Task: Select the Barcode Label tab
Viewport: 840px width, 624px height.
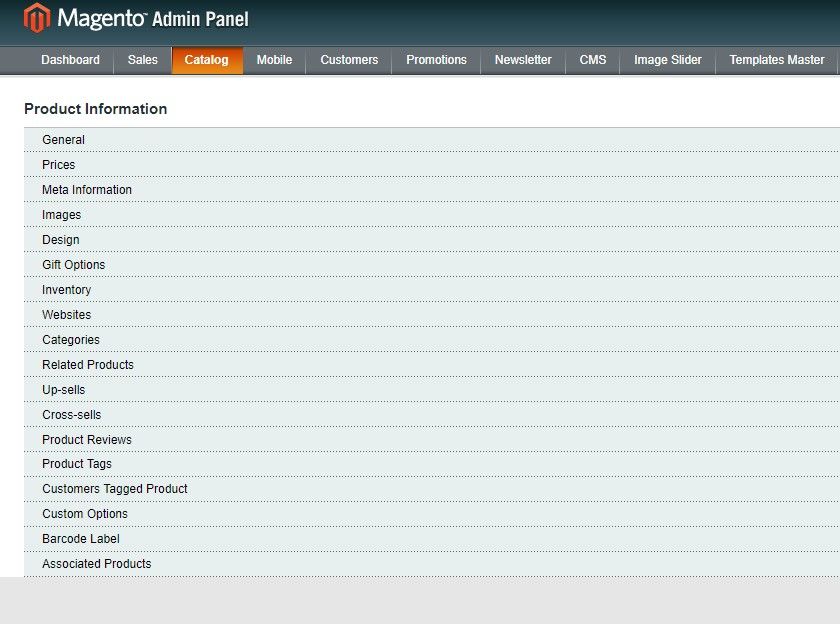Action: click(81, 539)
